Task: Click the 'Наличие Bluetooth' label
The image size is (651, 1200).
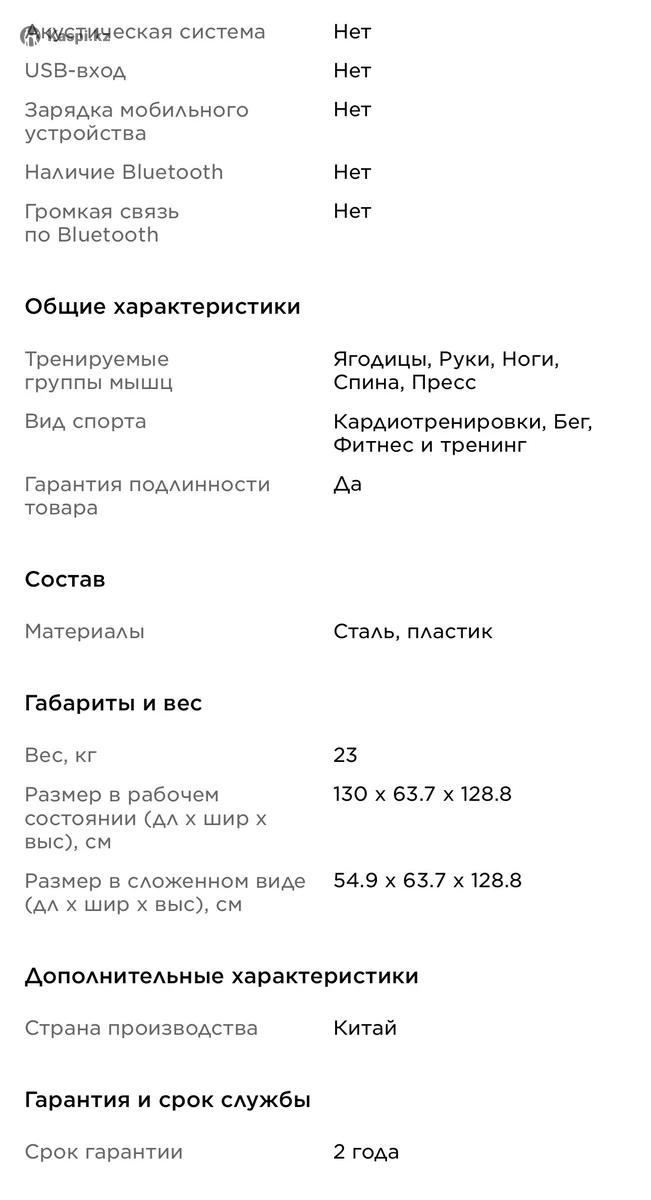Action: (x=124, y=172)
